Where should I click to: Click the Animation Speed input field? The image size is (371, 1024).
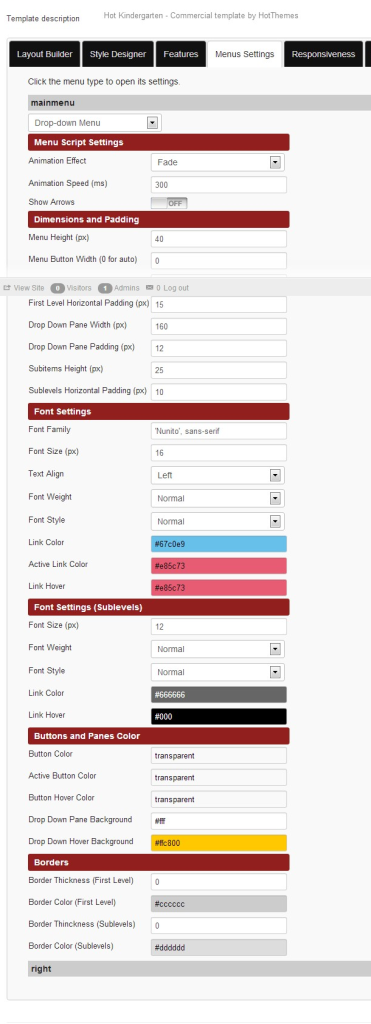point(218,185)
